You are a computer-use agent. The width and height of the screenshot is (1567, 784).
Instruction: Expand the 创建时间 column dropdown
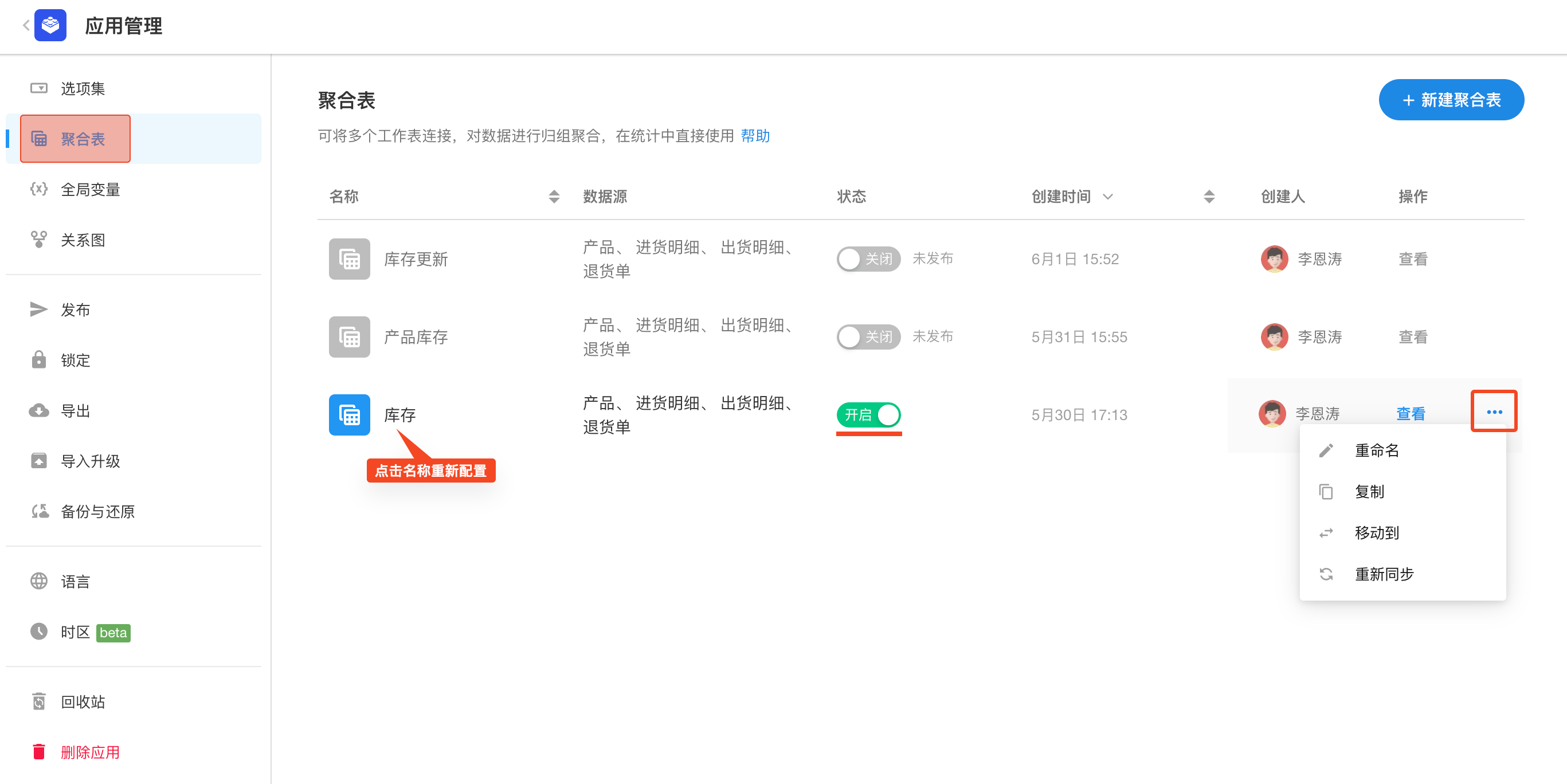coord(1108,197)
